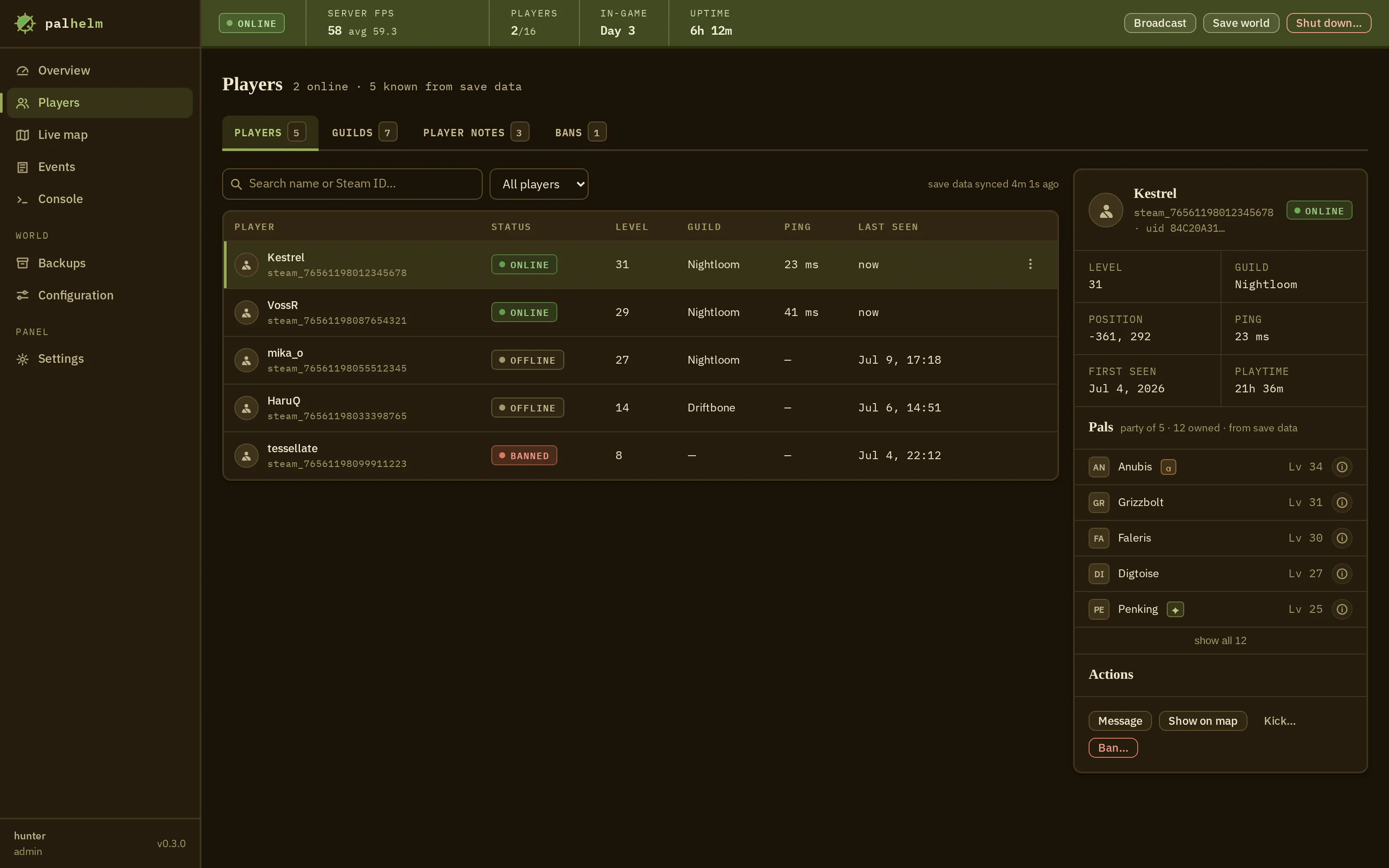Open the Backups page
The height and width of the screenshot is (868, 1389).
100,263
